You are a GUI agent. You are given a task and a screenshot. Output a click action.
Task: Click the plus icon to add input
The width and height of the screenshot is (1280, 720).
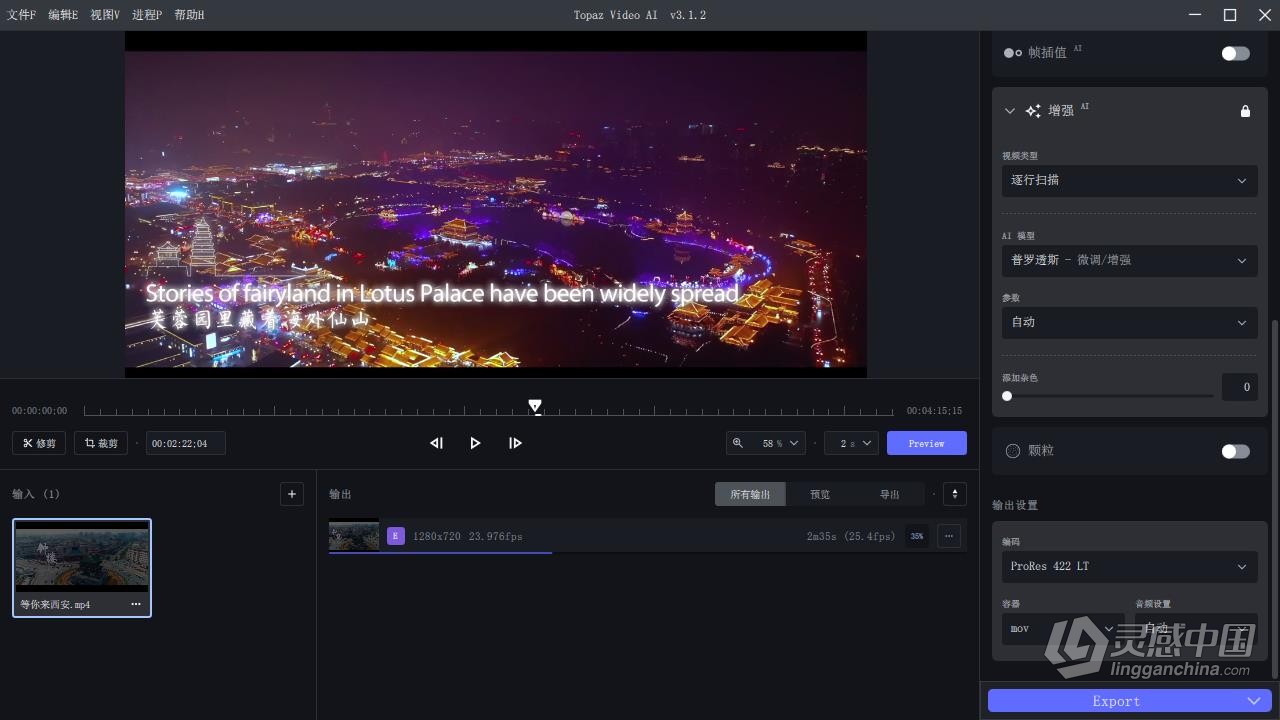click(292, 494)
